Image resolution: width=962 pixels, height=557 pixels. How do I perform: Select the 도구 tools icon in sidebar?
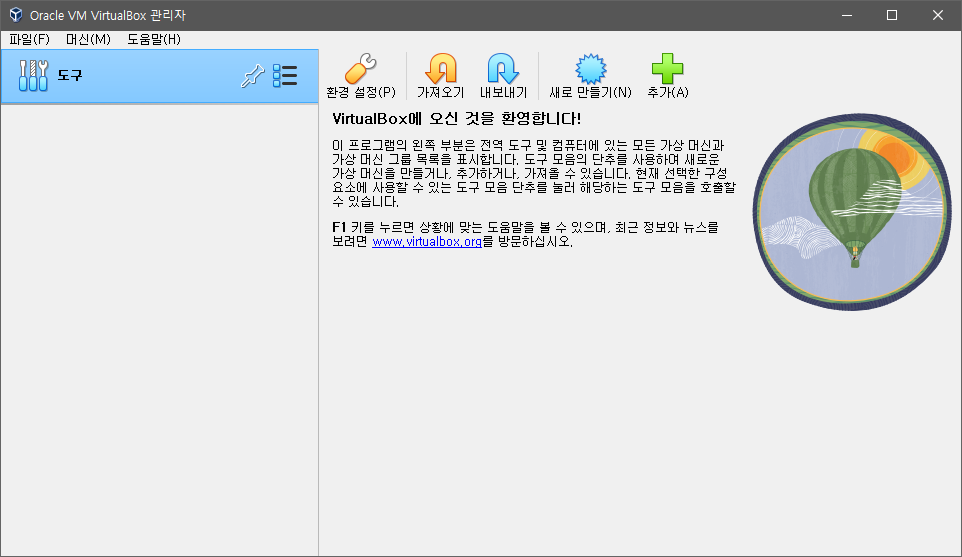click(x=33, y=75)
